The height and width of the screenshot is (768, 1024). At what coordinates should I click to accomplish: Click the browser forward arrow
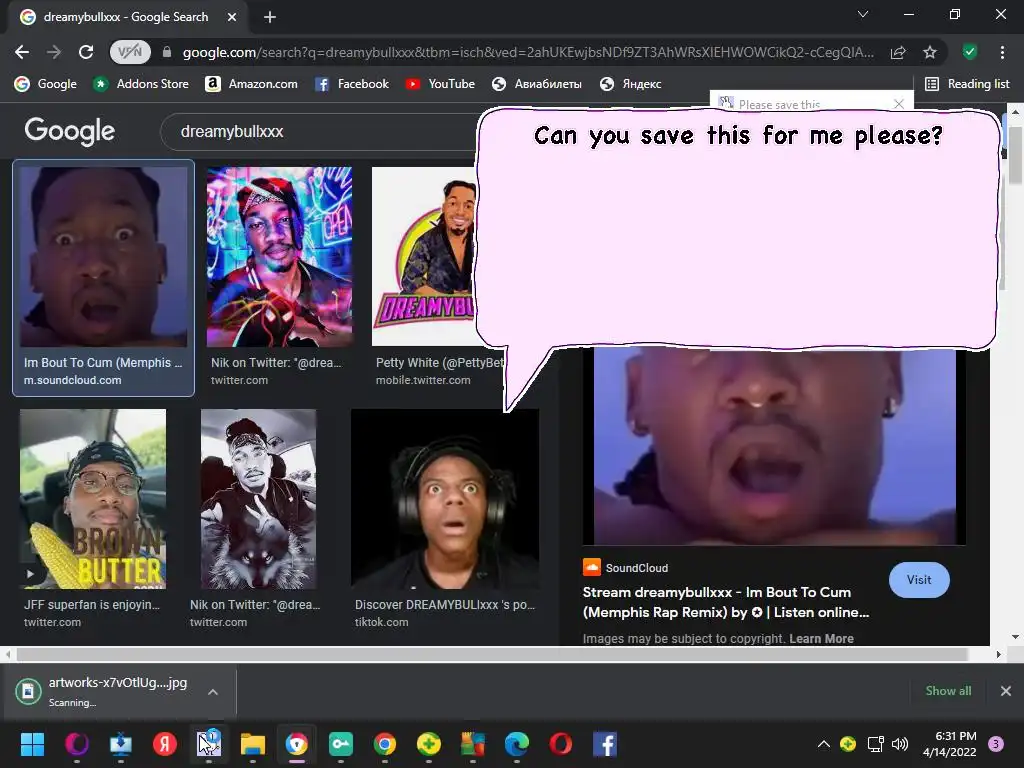tap(54, 52)
